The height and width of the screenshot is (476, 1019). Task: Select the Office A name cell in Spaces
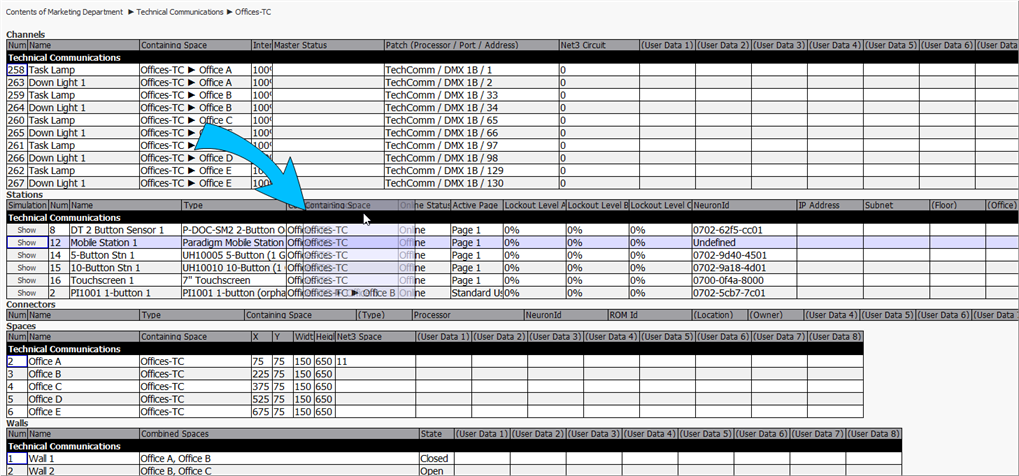pyautogui.click(x=82, y=362)
